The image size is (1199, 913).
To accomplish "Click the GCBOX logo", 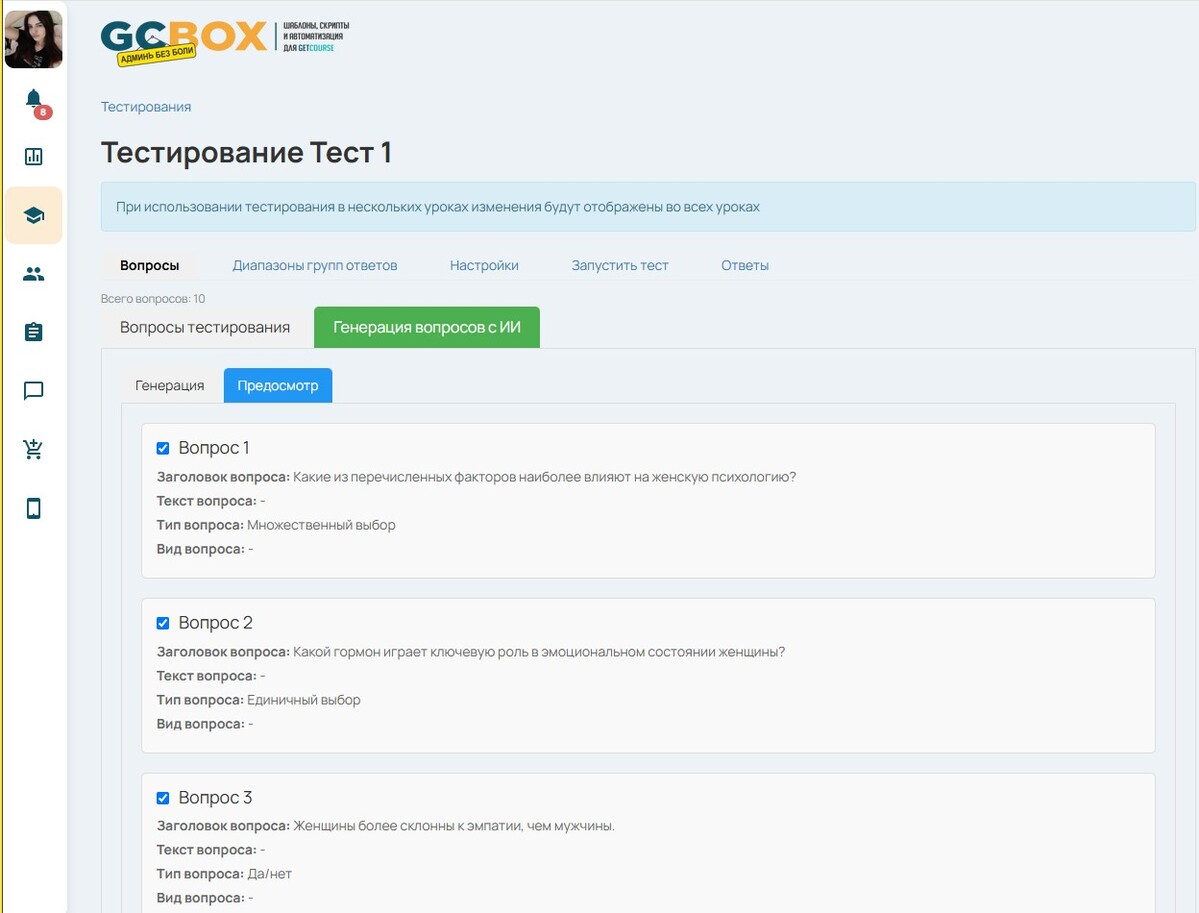I will pyautogui.click(x=185, y=40).
